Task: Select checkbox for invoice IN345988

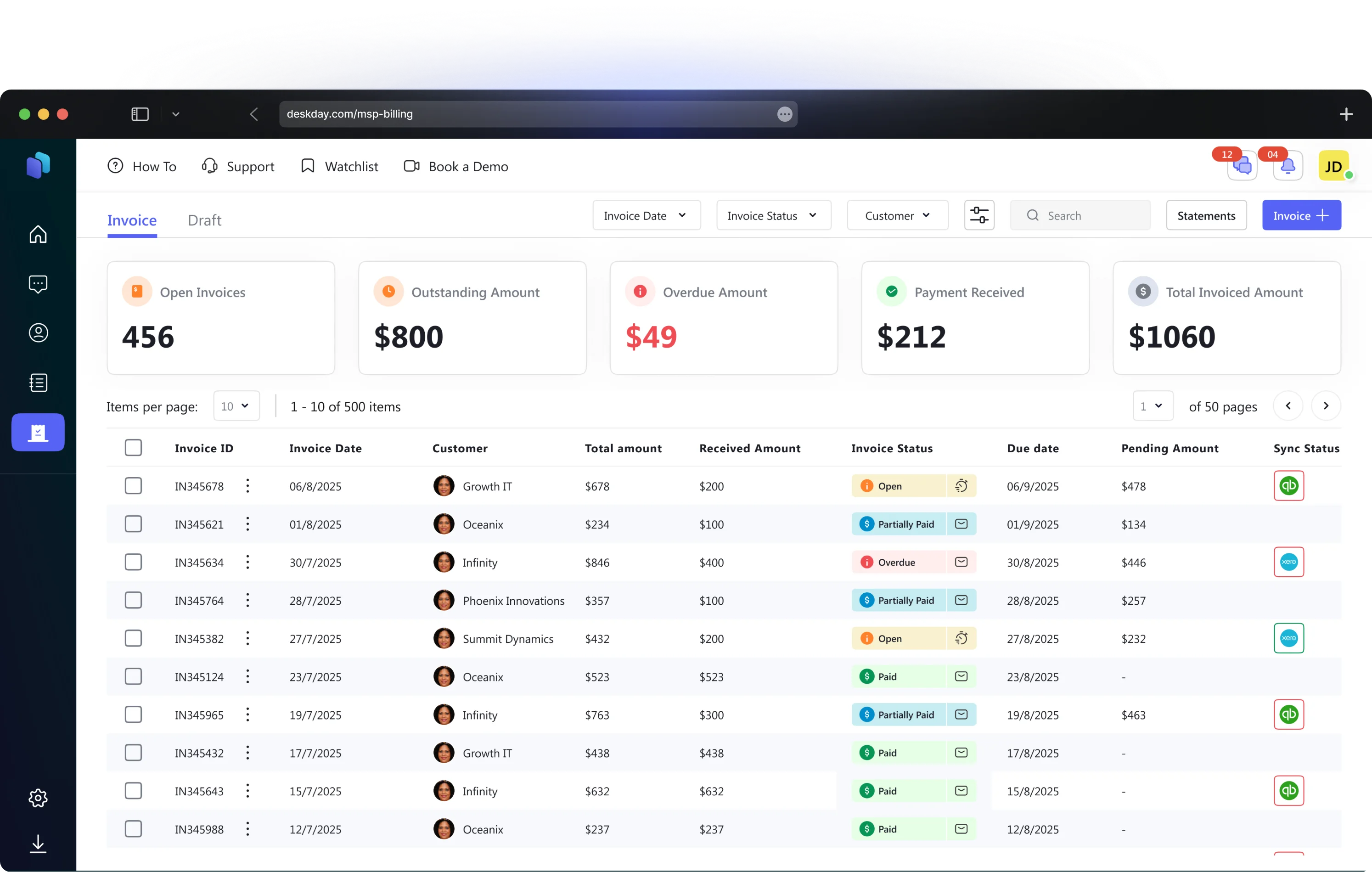Action: tap(133, 829)
